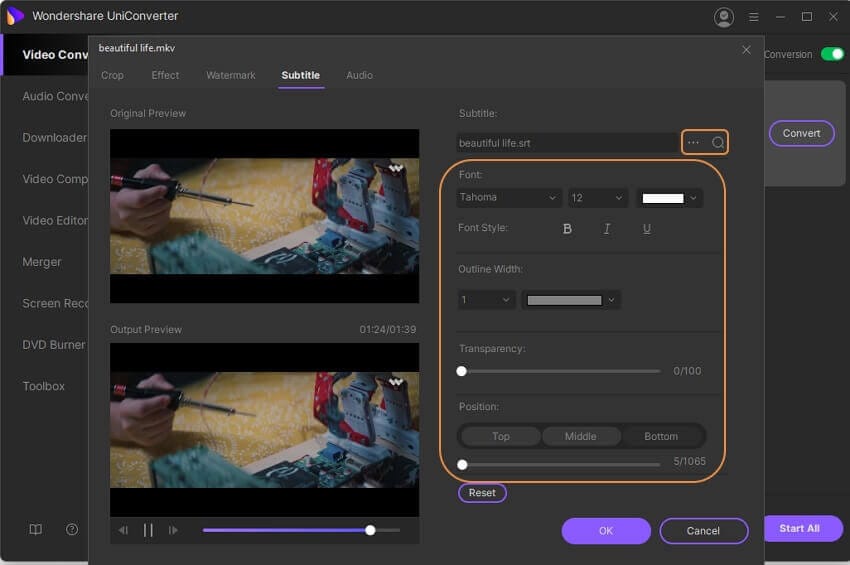Click the Wondershare UniConverter logo
This screenshot has height=565, width=850.
click(x=15, y=16)
